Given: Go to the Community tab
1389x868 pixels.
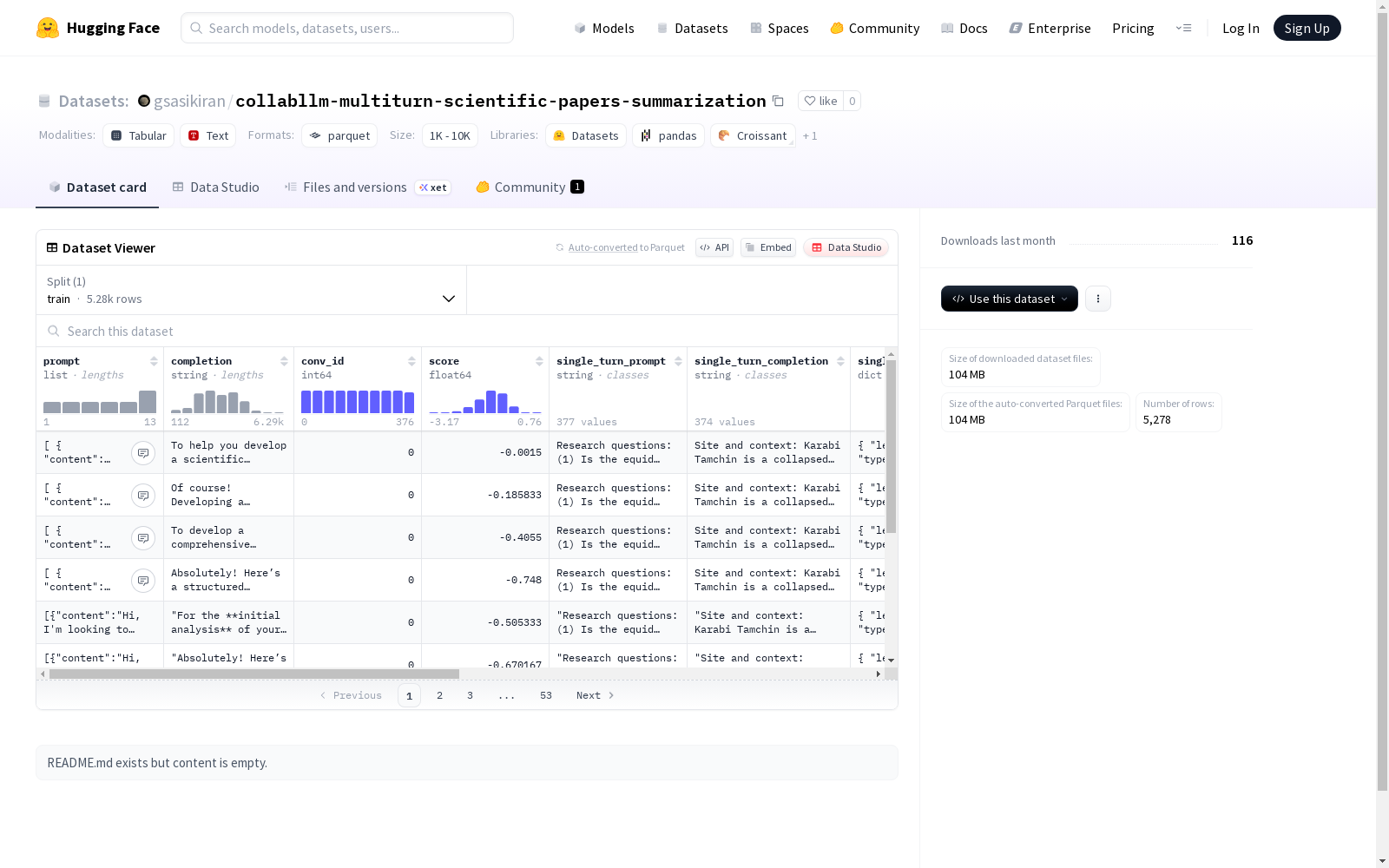Looking at the screenshot, I should click(530, 187).
